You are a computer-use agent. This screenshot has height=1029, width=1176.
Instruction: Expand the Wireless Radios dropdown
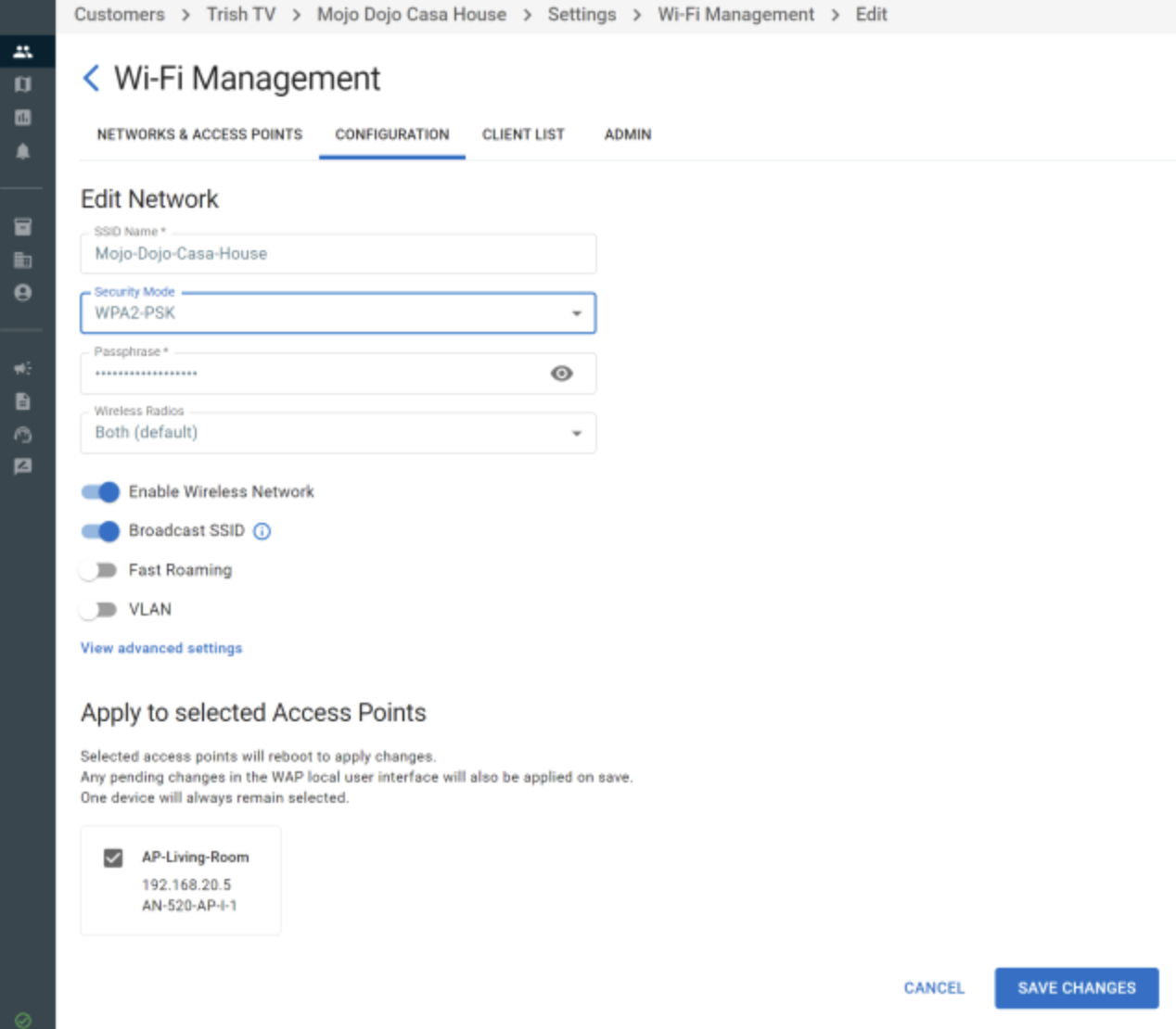pyautogui.click(x=339, y=433)
